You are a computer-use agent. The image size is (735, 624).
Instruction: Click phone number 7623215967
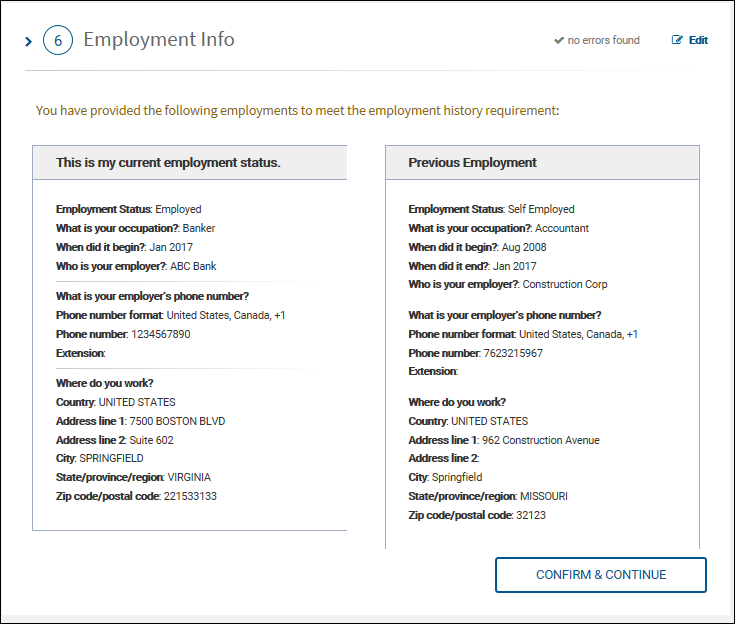pos(511,353)
